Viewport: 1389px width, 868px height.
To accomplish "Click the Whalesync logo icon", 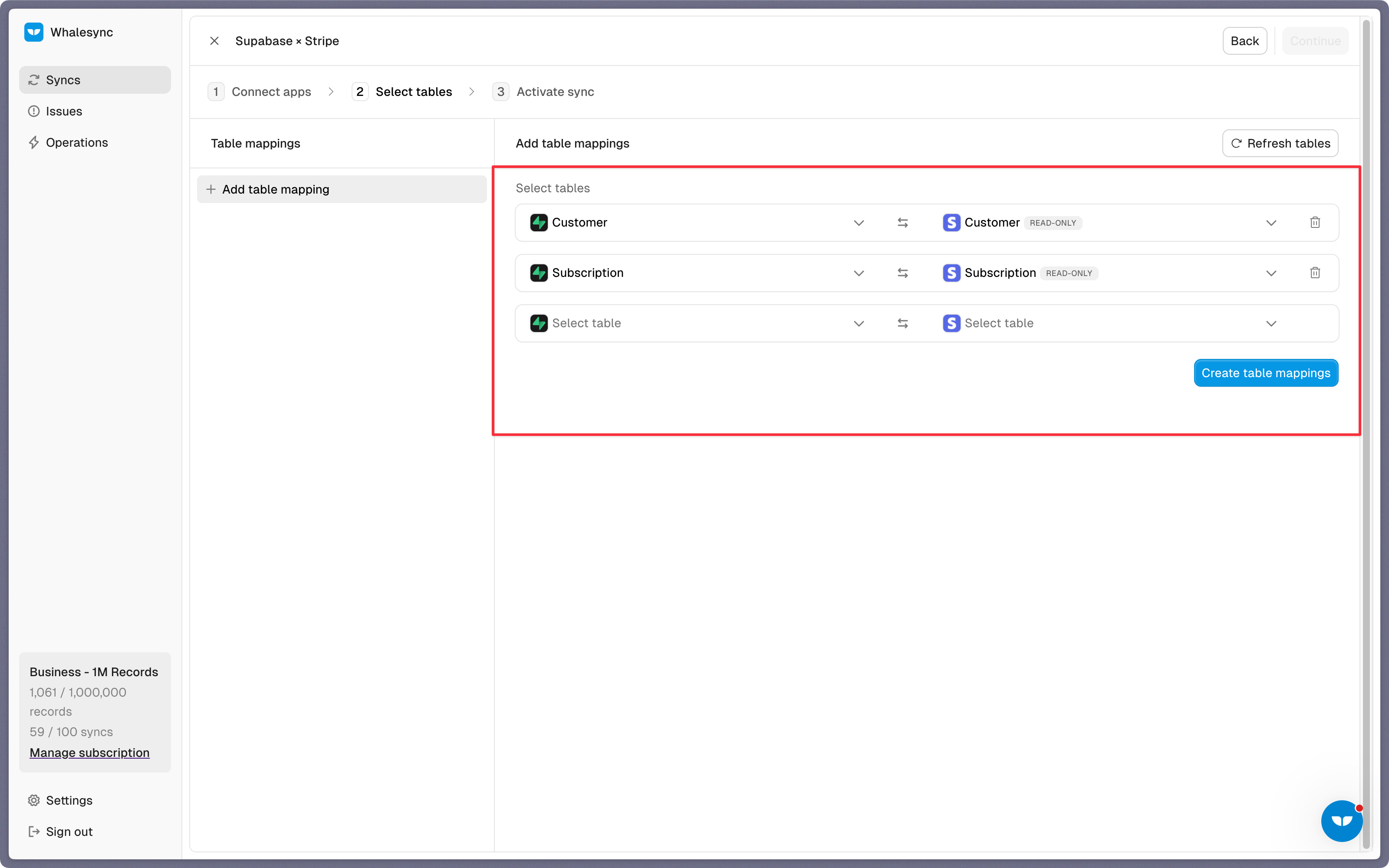I will pos(34,32).
